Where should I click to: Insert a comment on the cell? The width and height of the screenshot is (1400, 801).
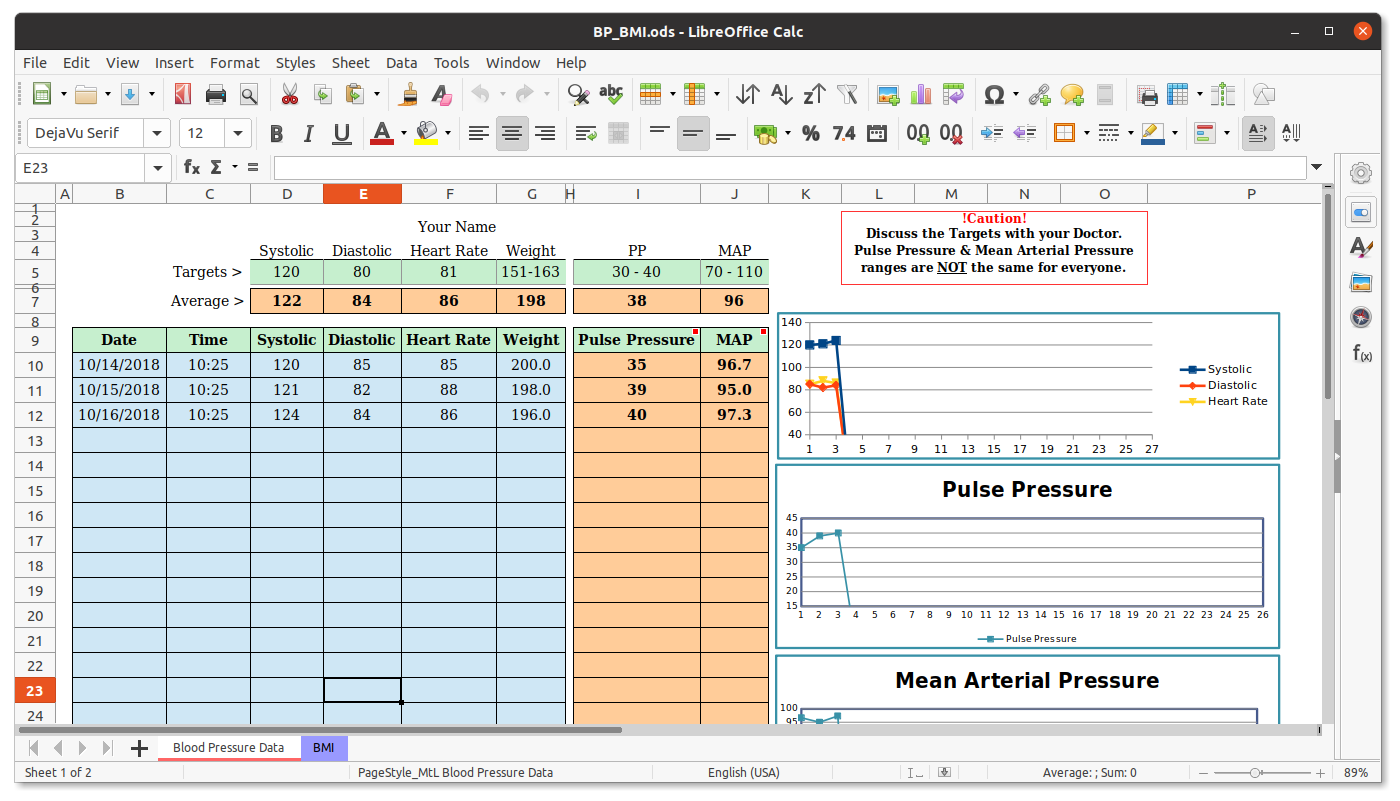(1071, 95)
